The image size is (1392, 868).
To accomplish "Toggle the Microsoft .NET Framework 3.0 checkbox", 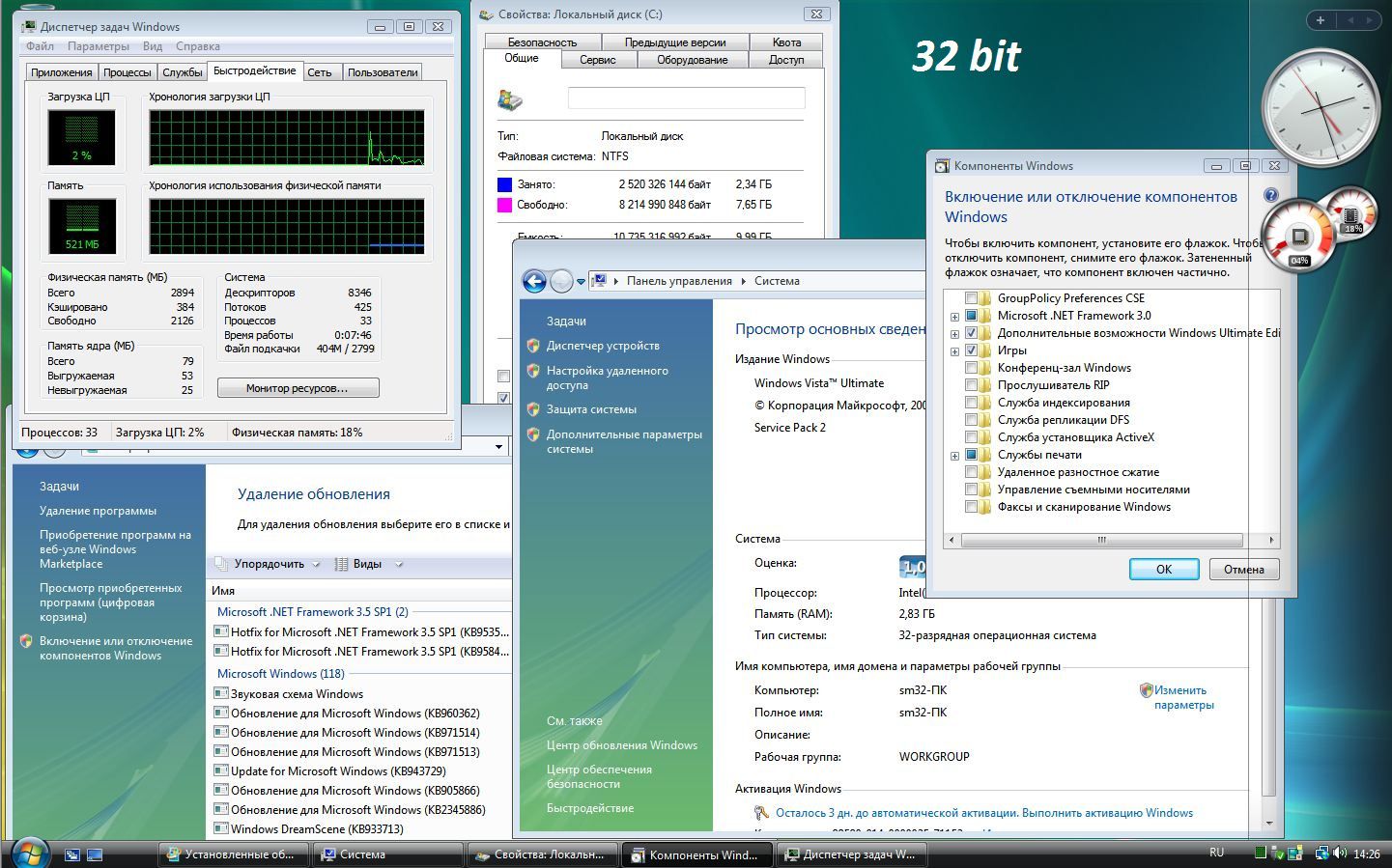I will (x=971, y=316).
